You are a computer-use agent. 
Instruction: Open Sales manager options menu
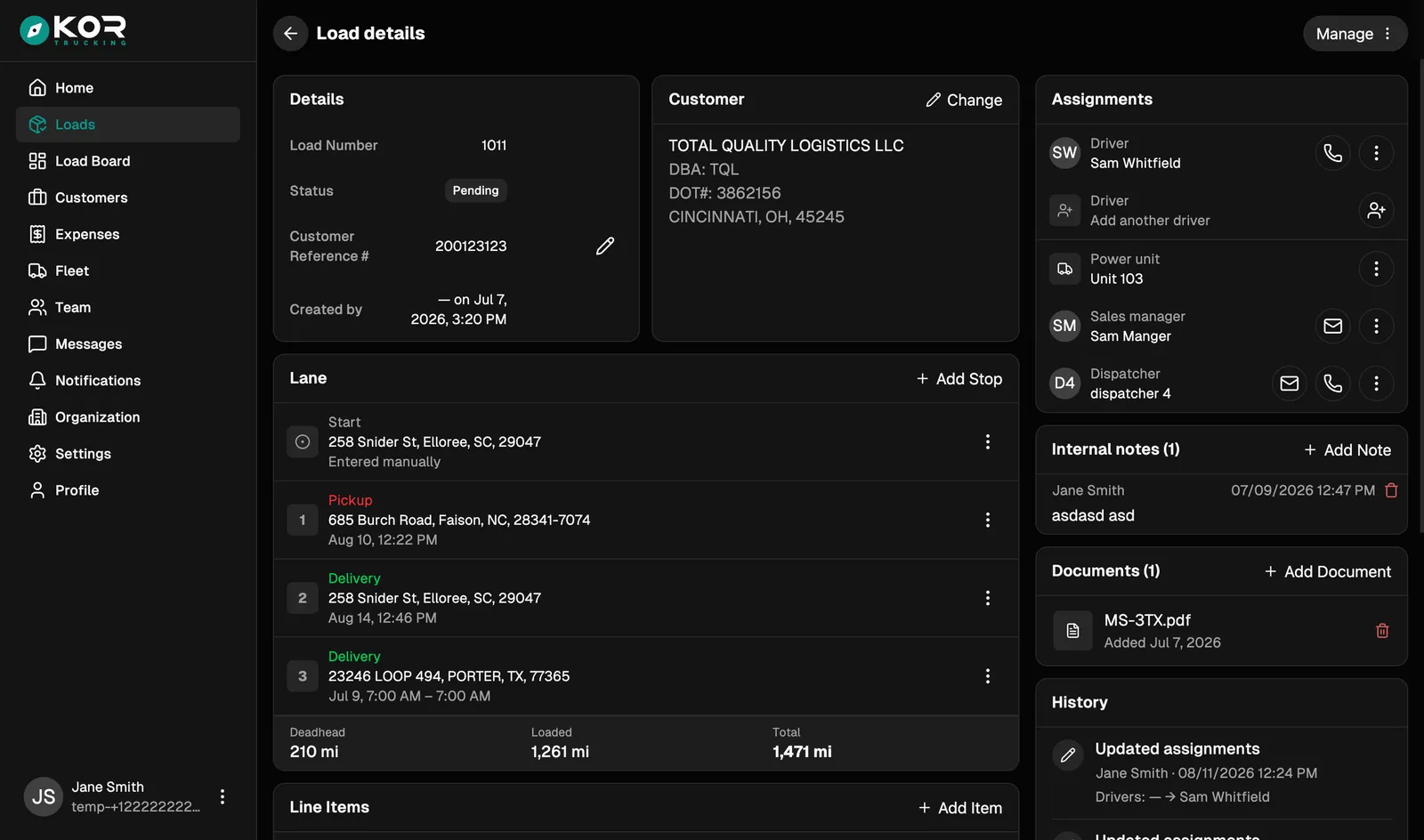(1376, 326)
